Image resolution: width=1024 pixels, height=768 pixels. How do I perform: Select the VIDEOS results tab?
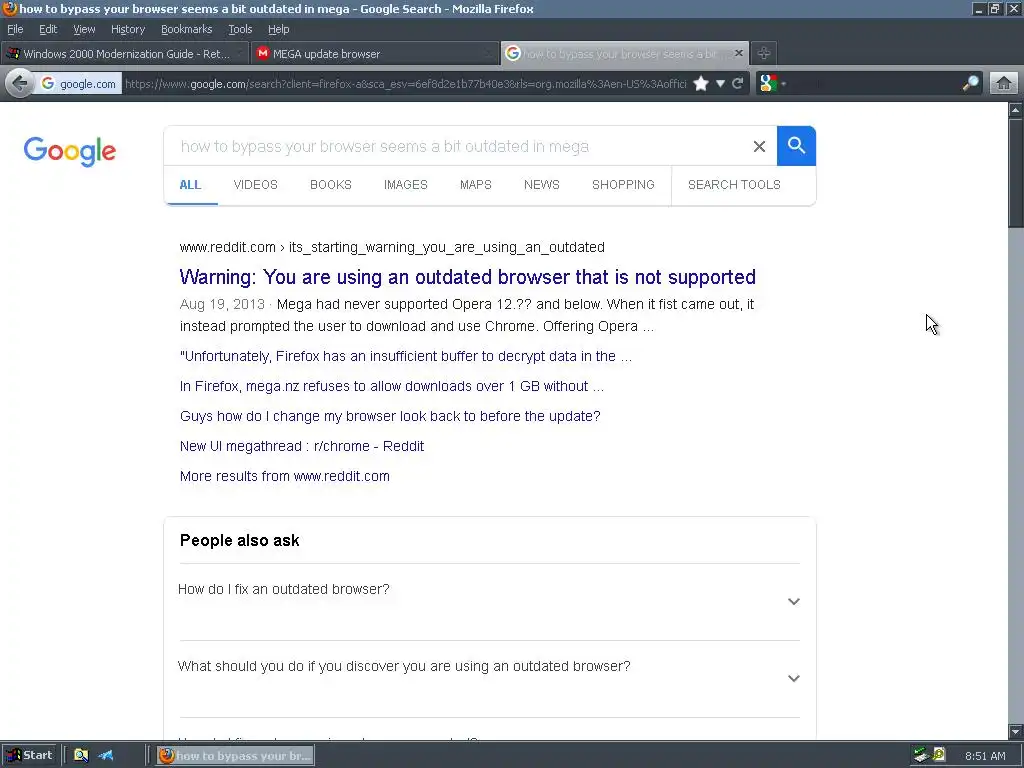click(255, 185)
